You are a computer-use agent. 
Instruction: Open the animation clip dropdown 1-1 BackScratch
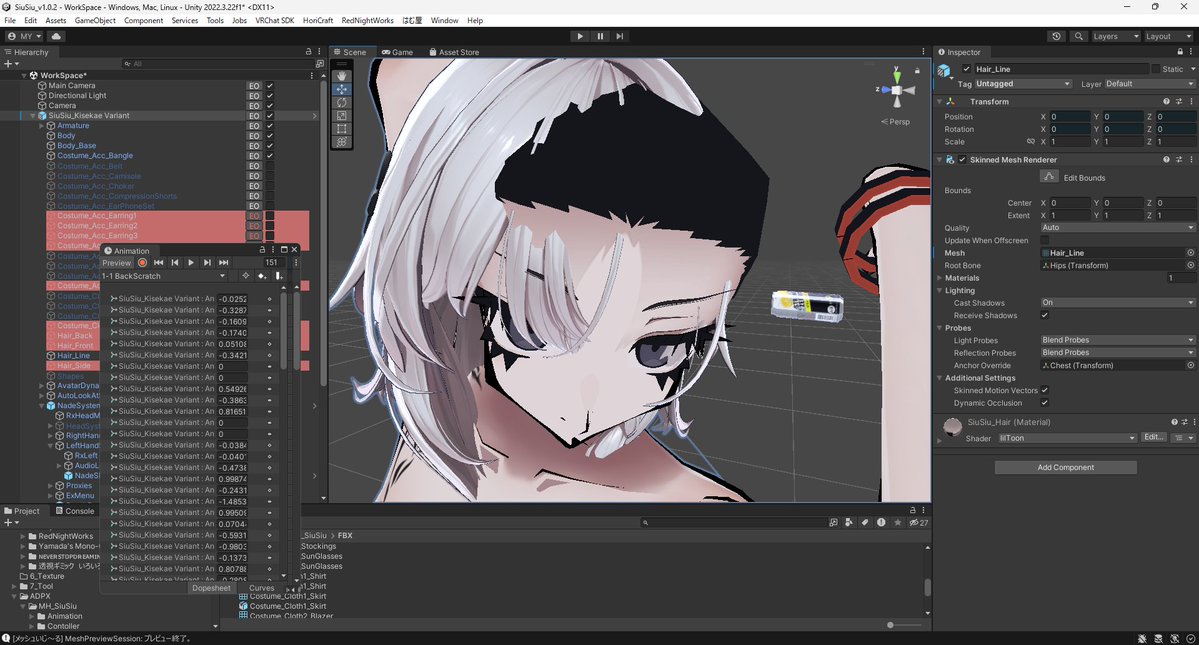tap(164, 276)
